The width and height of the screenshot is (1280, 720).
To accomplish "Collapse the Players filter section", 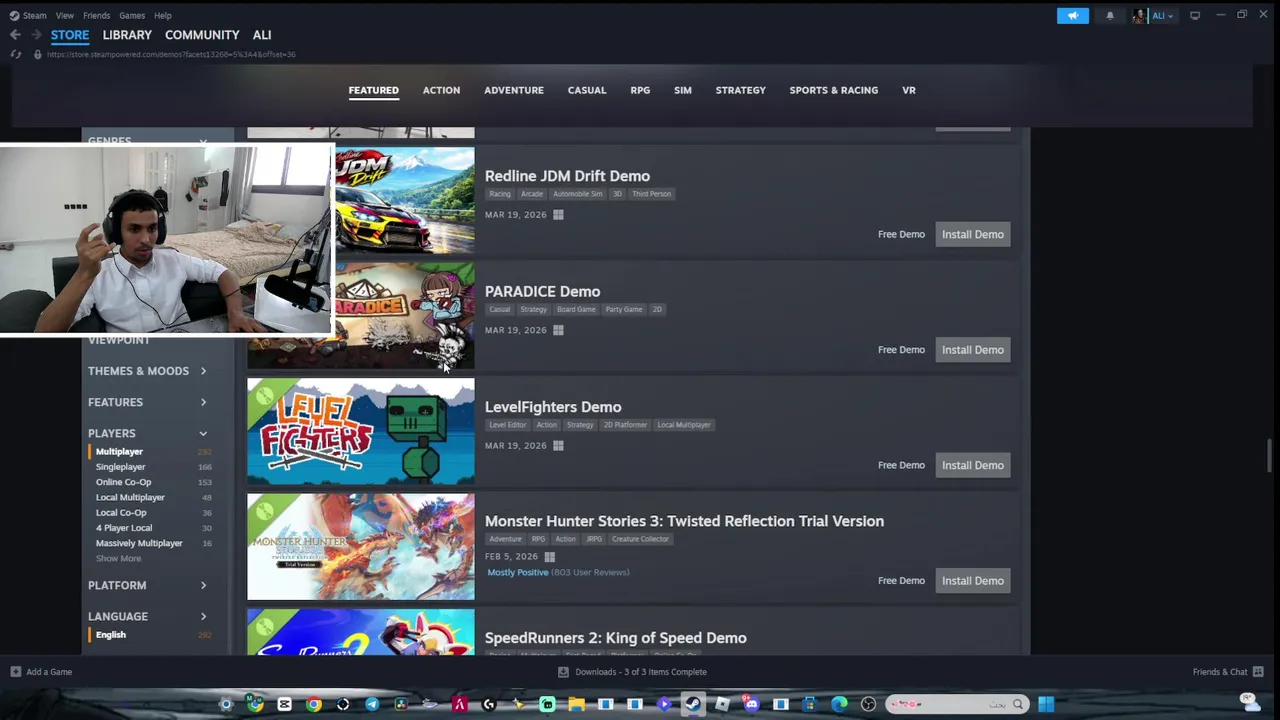I will click(x=148, y=434).
